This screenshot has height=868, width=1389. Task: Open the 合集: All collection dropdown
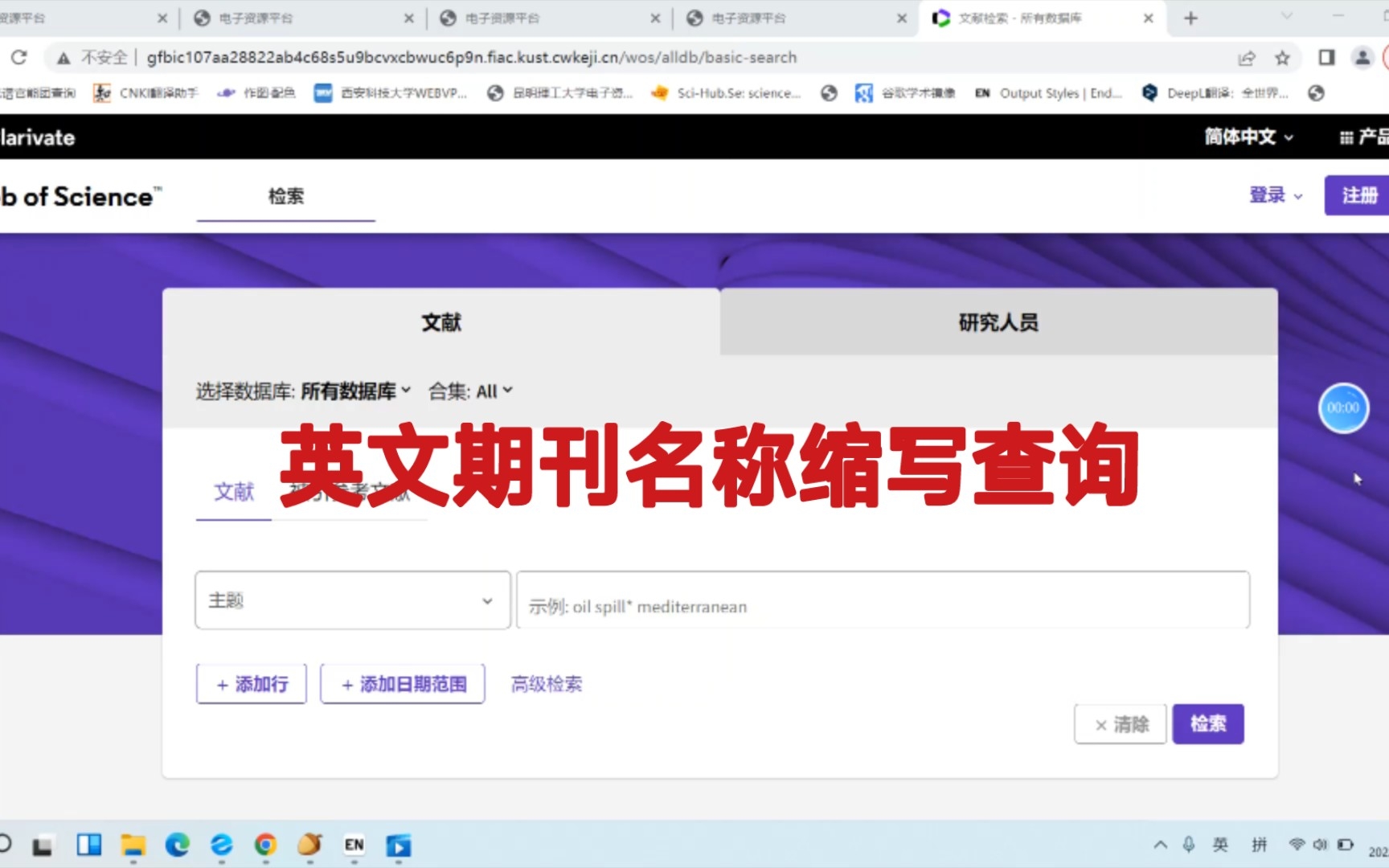coord(470,391)
